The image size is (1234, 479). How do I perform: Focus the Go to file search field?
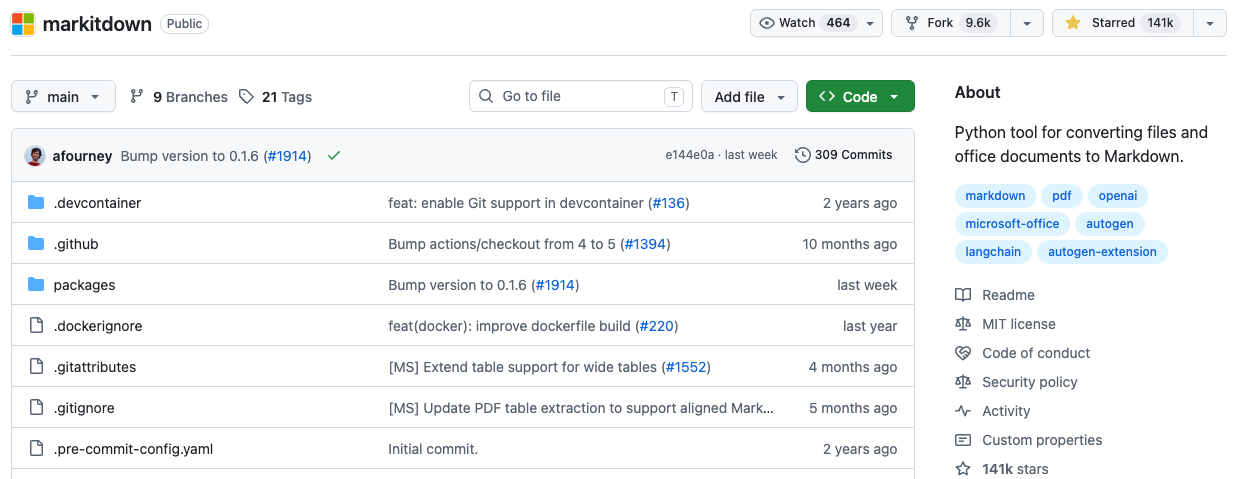click(x=581, y=96)
